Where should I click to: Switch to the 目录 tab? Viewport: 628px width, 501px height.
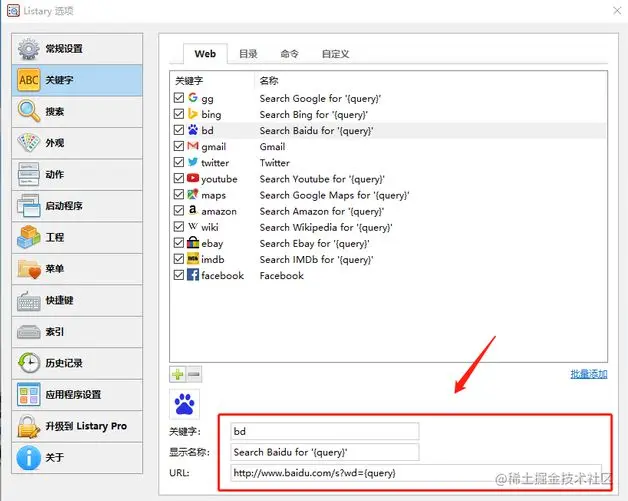point(248,54)
